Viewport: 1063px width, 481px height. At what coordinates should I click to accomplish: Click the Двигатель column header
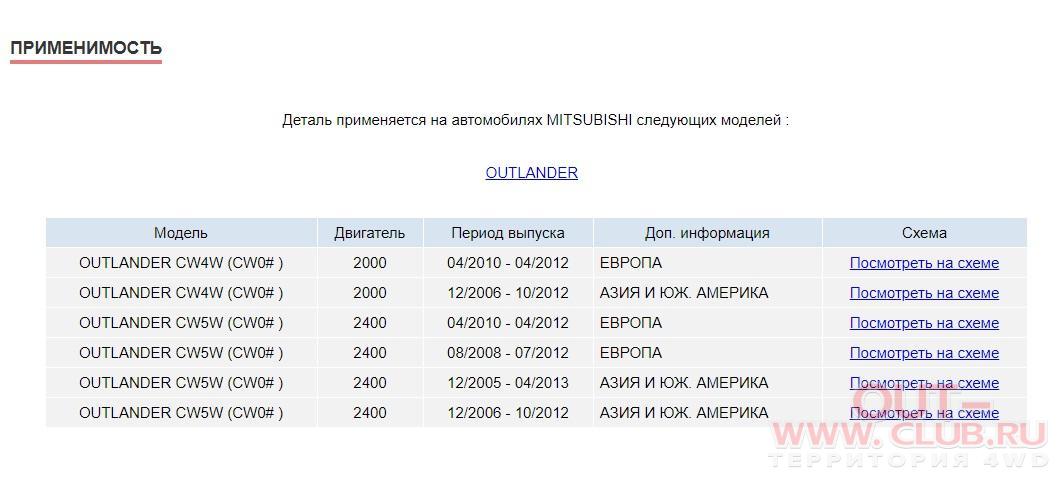pyautogui.click(x=369, y=233)
